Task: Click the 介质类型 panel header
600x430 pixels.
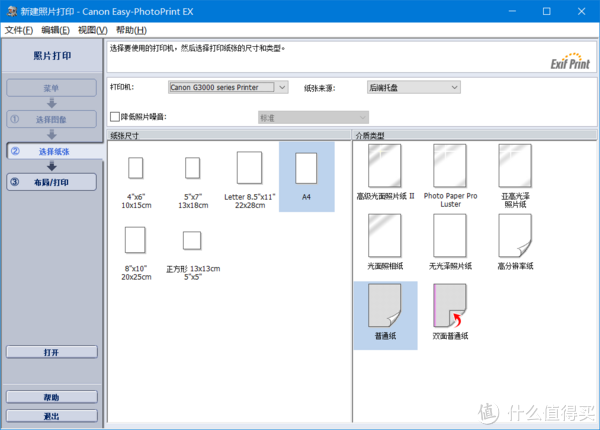Action: (474, 135)
